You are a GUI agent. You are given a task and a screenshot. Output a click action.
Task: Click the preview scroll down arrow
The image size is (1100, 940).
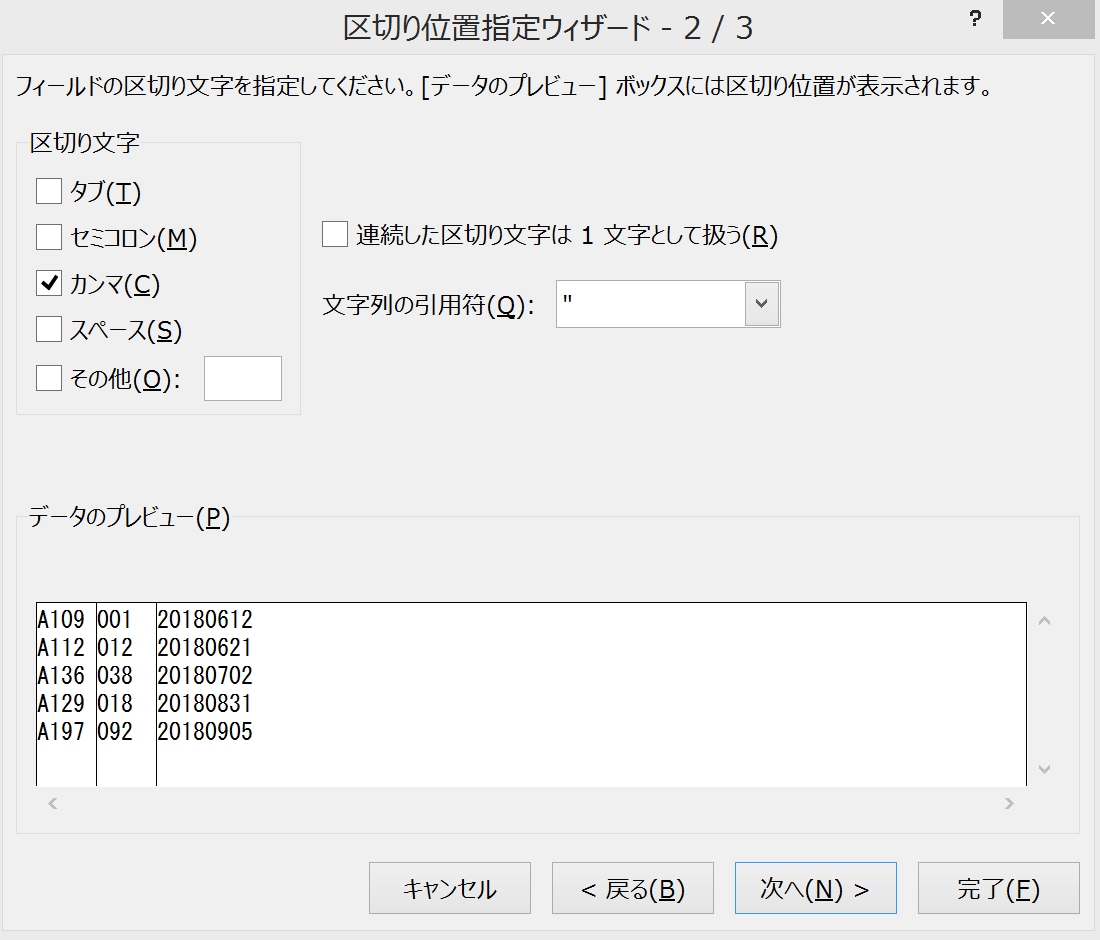1045,770
